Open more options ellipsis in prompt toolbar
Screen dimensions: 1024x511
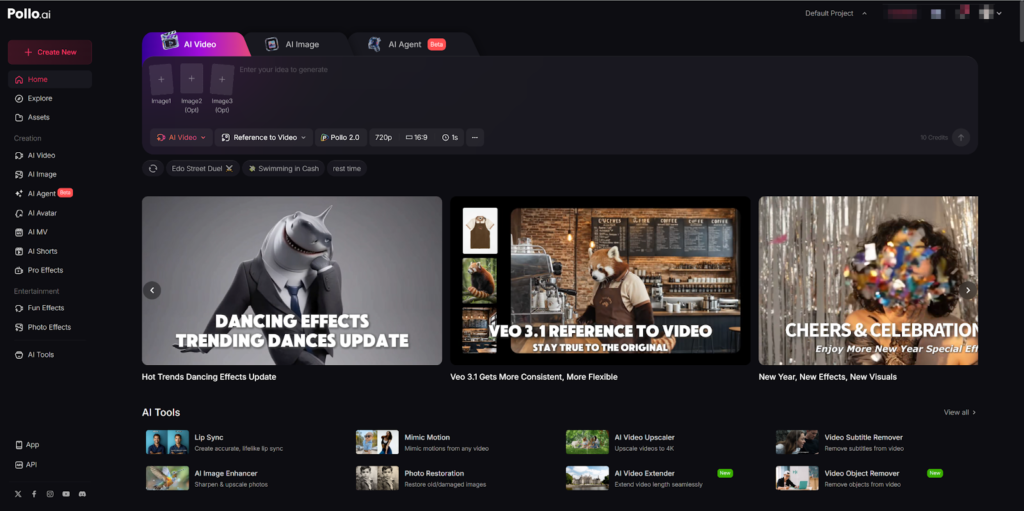coord(475,137)
